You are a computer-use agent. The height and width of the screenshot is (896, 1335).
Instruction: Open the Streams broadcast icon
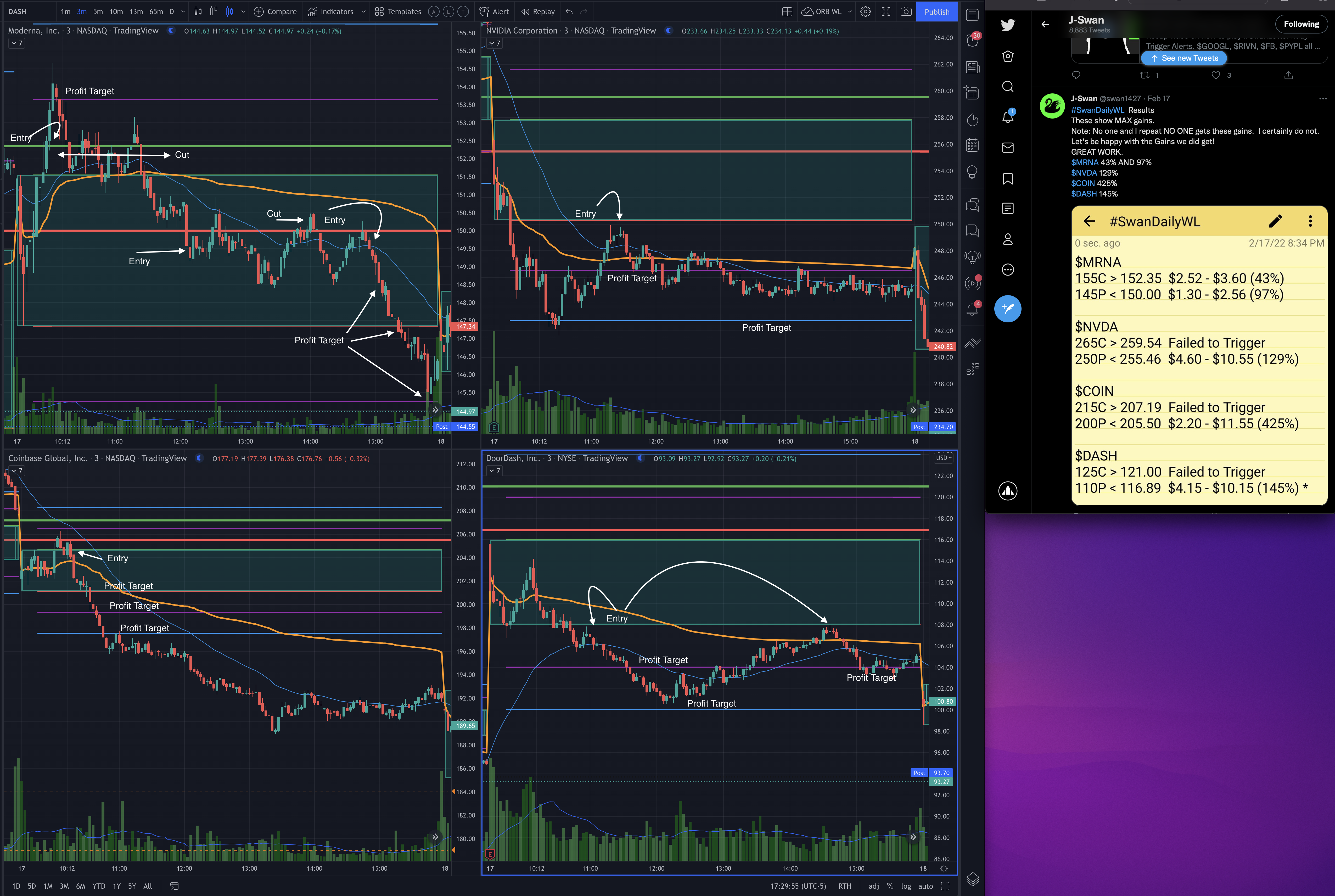click(972, 283)
